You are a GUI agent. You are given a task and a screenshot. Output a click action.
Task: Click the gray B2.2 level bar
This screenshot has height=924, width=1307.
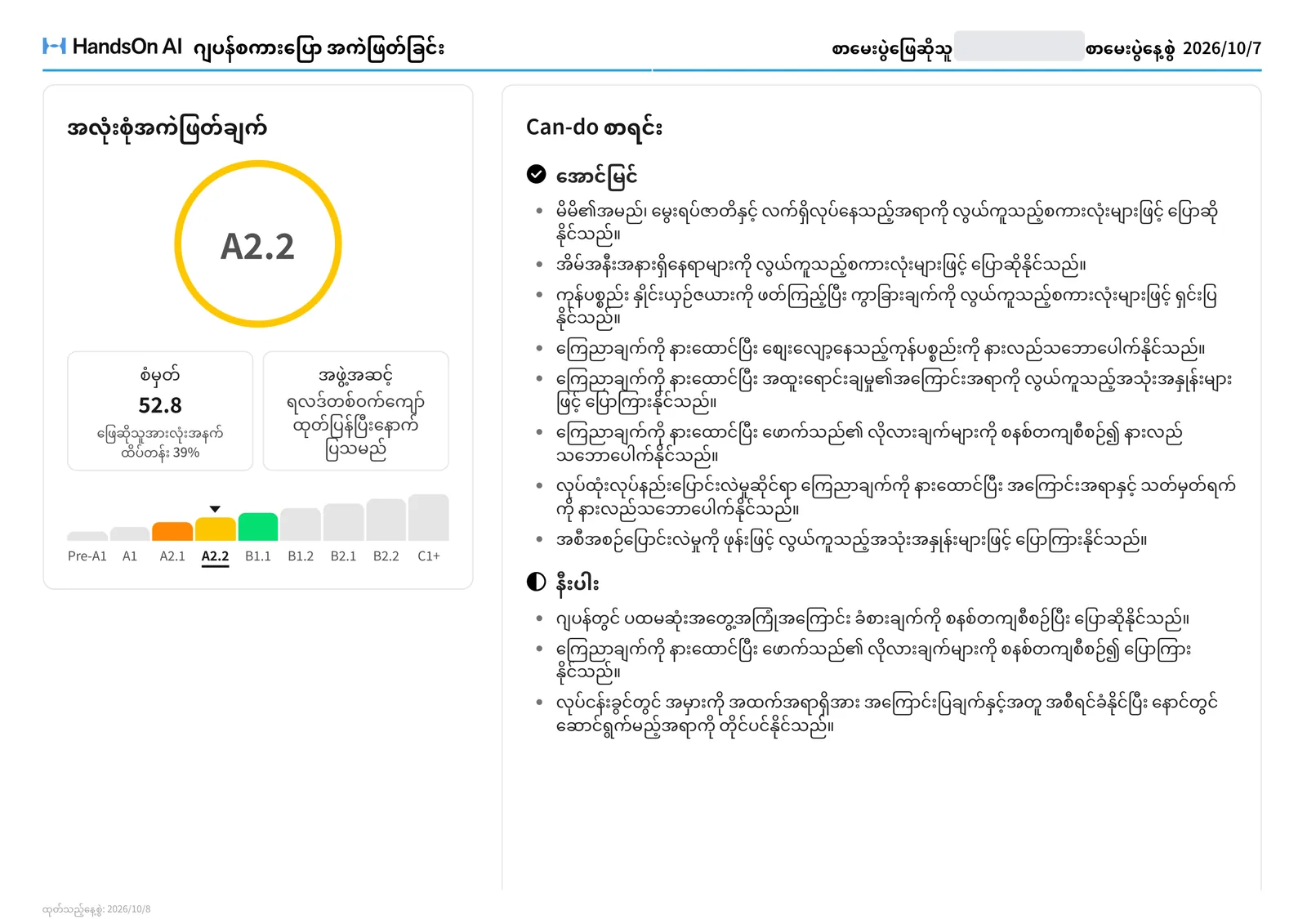pyautogui.click(x=386, y=520)
